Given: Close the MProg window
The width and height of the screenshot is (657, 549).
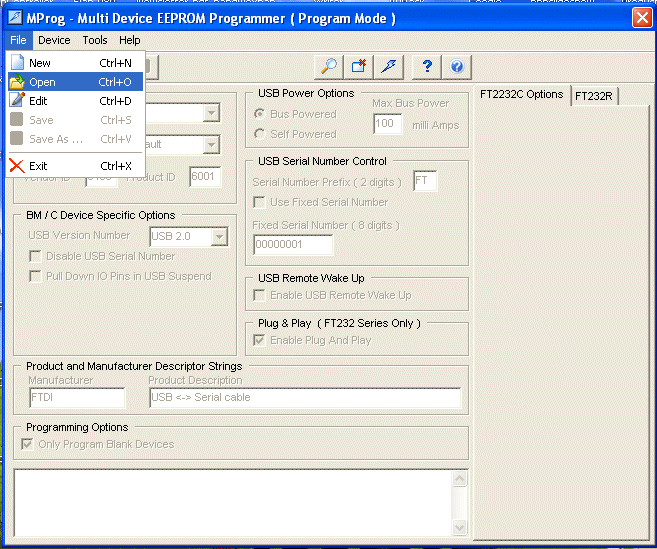Looking at the screenshot, I should (x=642, y=18).
